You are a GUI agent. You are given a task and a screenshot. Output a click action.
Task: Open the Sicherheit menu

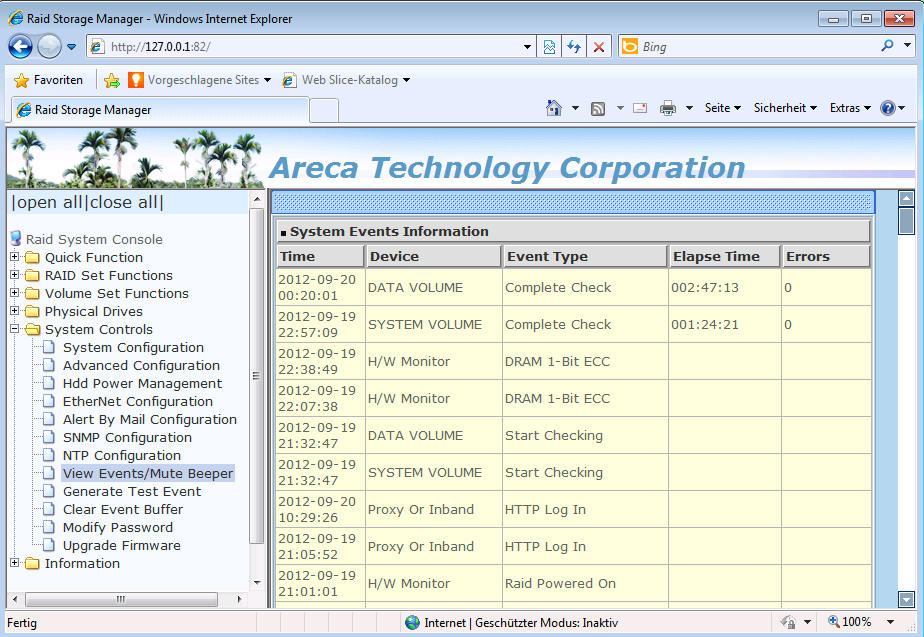[x=785, y=108]
